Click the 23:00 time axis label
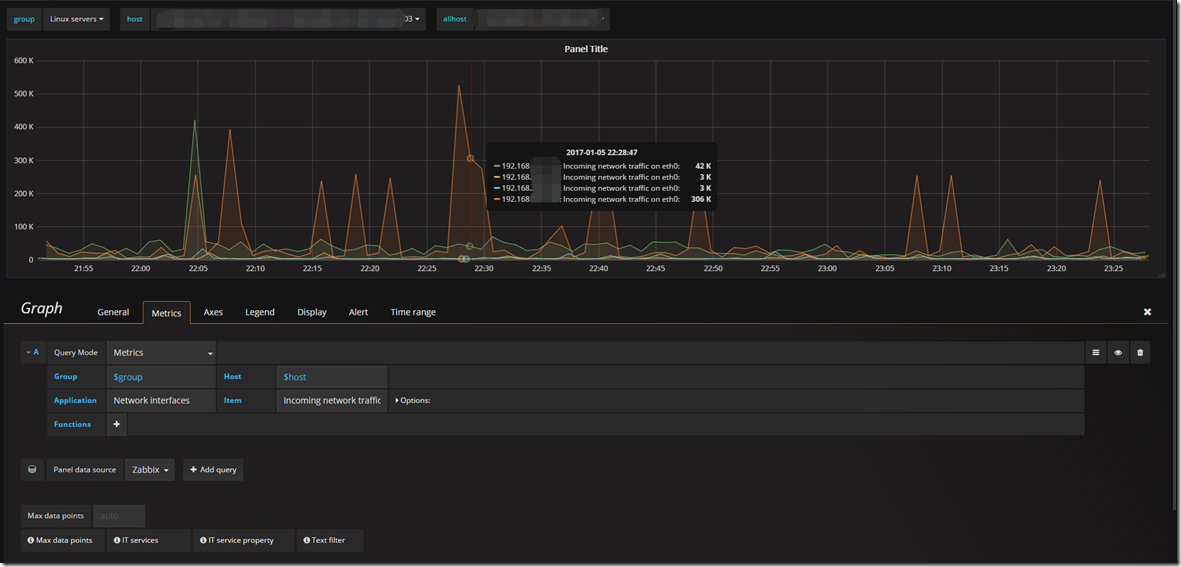1181x567 pixels. click(x=828, y=268)
